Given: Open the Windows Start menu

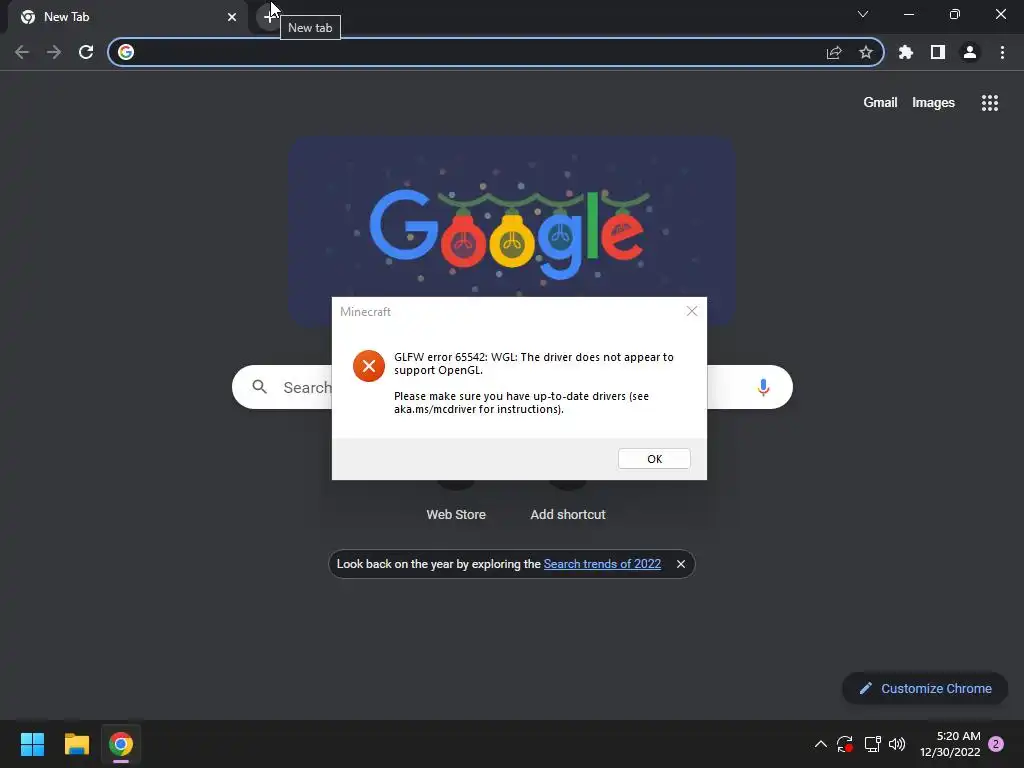Looking at the screenshot, I should tap(32, 744).
